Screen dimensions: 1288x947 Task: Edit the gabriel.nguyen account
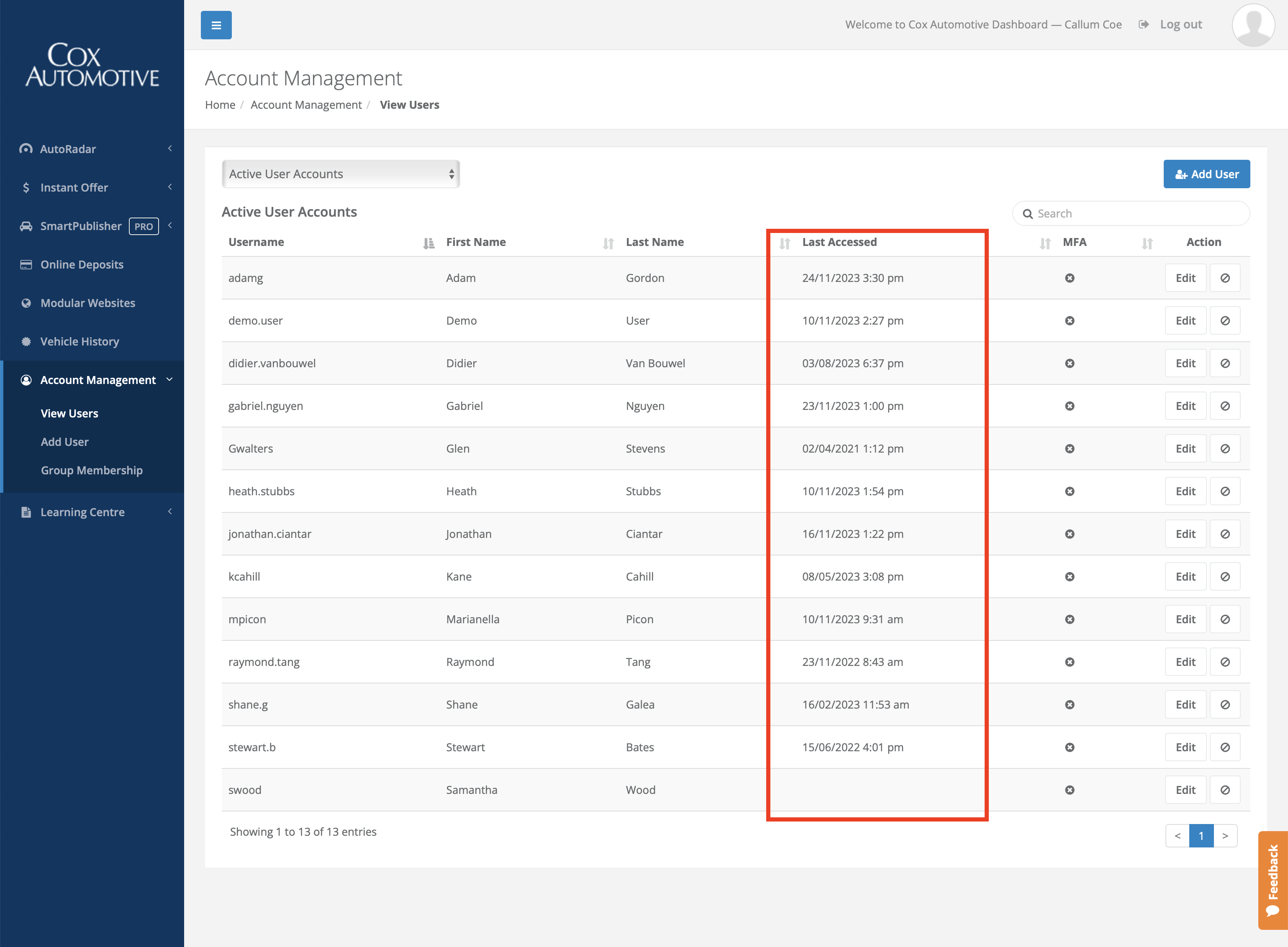[1185, 406]
